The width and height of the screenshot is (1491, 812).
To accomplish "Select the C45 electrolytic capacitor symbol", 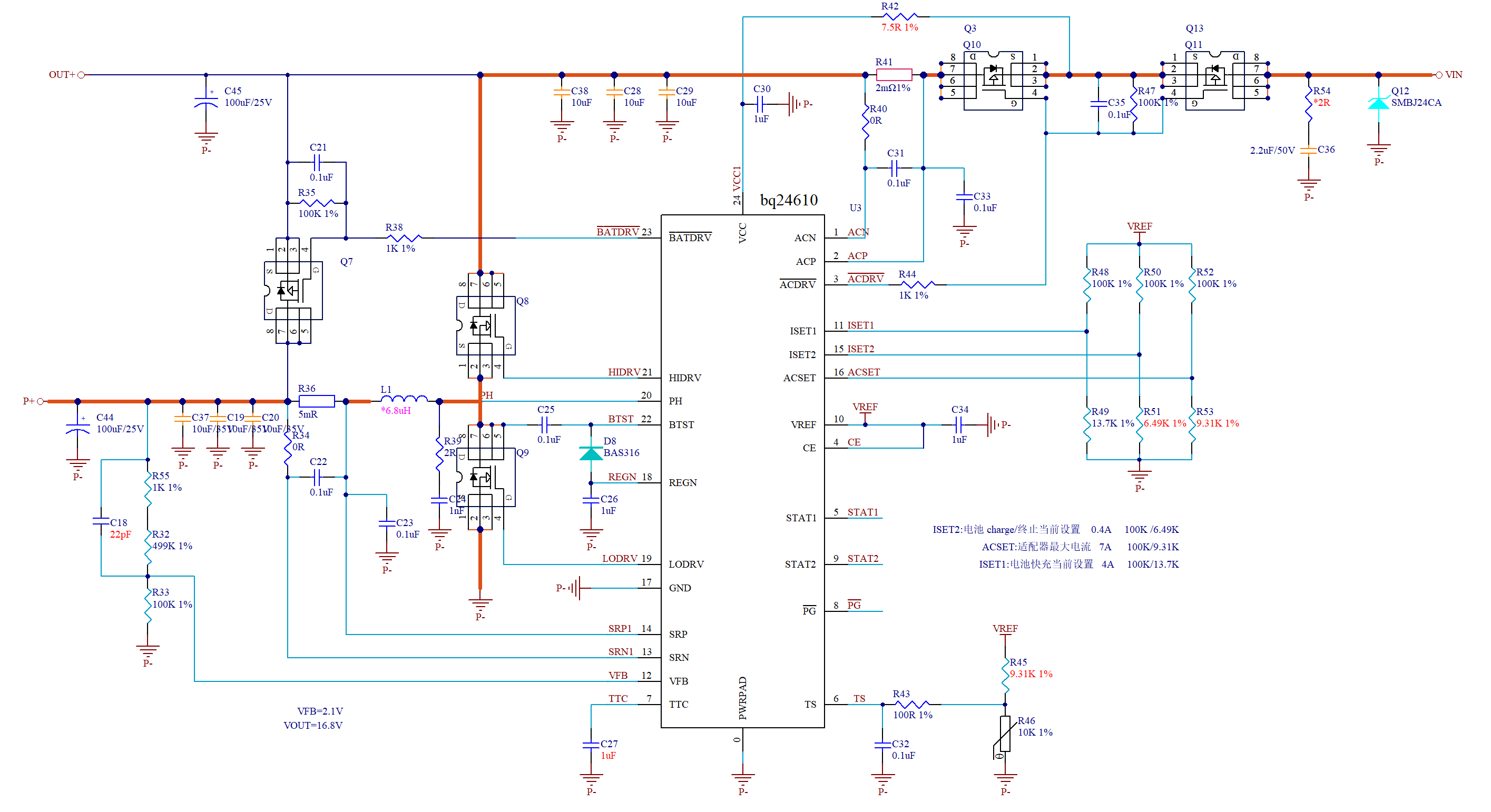I will [x=206, y=101].
